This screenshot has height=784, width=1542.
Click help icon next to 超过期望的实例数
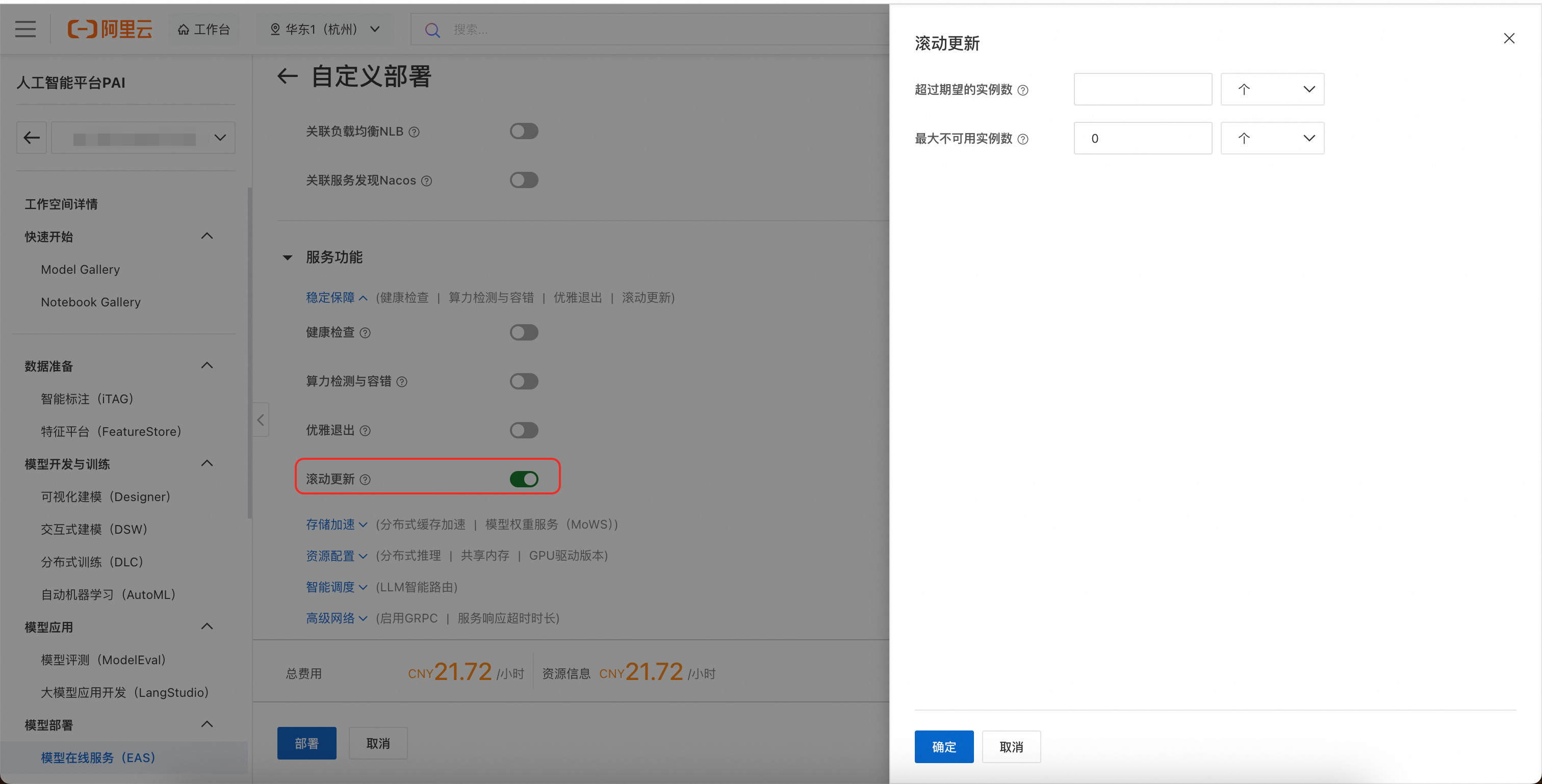pyautogui.click(x=1023, y=90)
